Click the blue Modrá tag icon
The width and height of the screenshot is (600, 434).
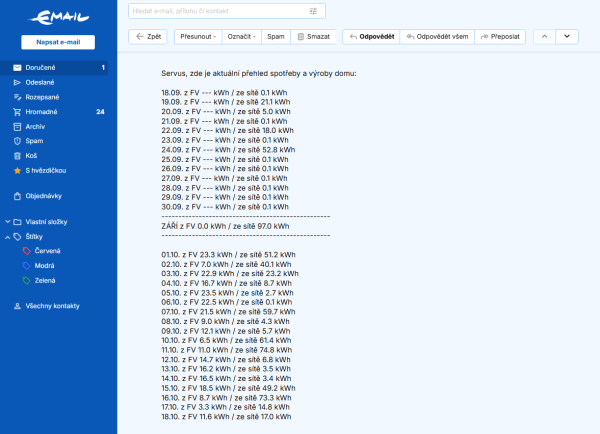pos(26,266)
